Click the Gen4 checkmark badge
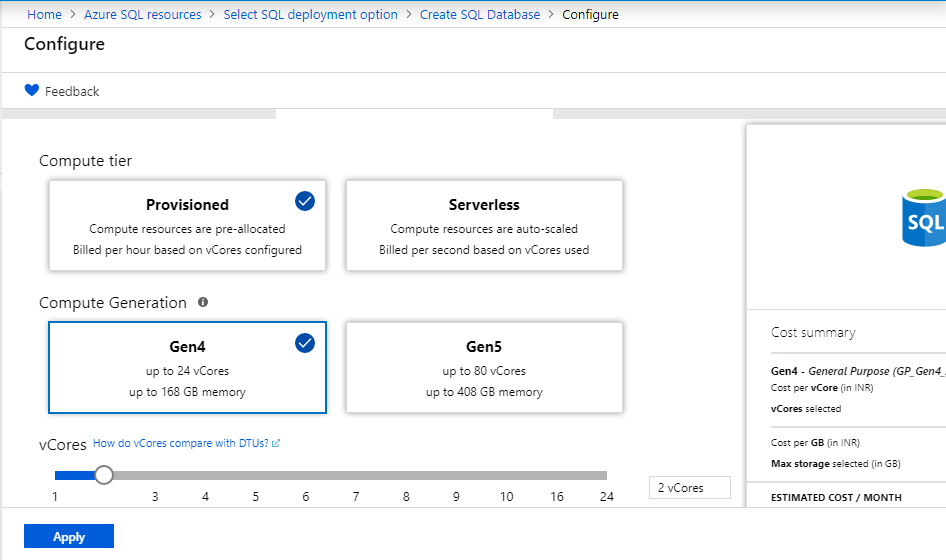Viewport: 946px width, 560px height. click(305, 343)
